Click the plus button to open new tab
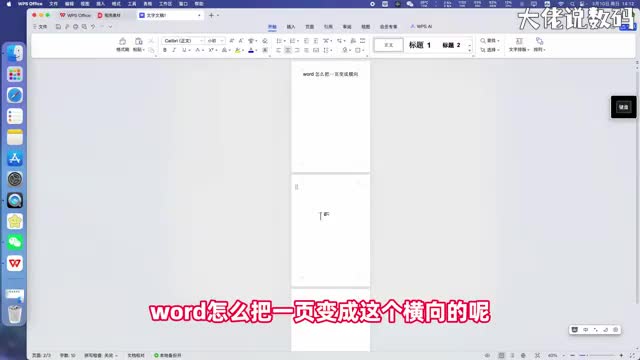The width and height of the screenshot is (640, 360). point(211,15)
